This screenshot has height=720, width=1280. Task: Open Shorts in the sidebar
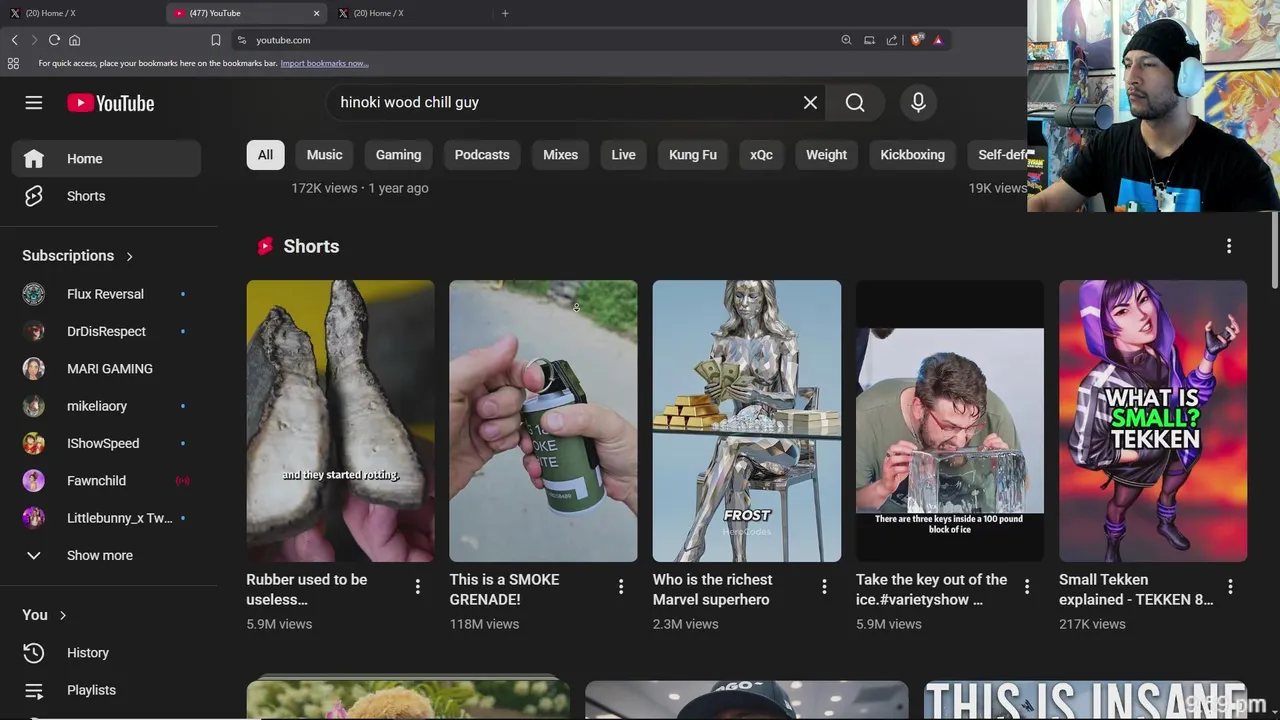point(107,196)
